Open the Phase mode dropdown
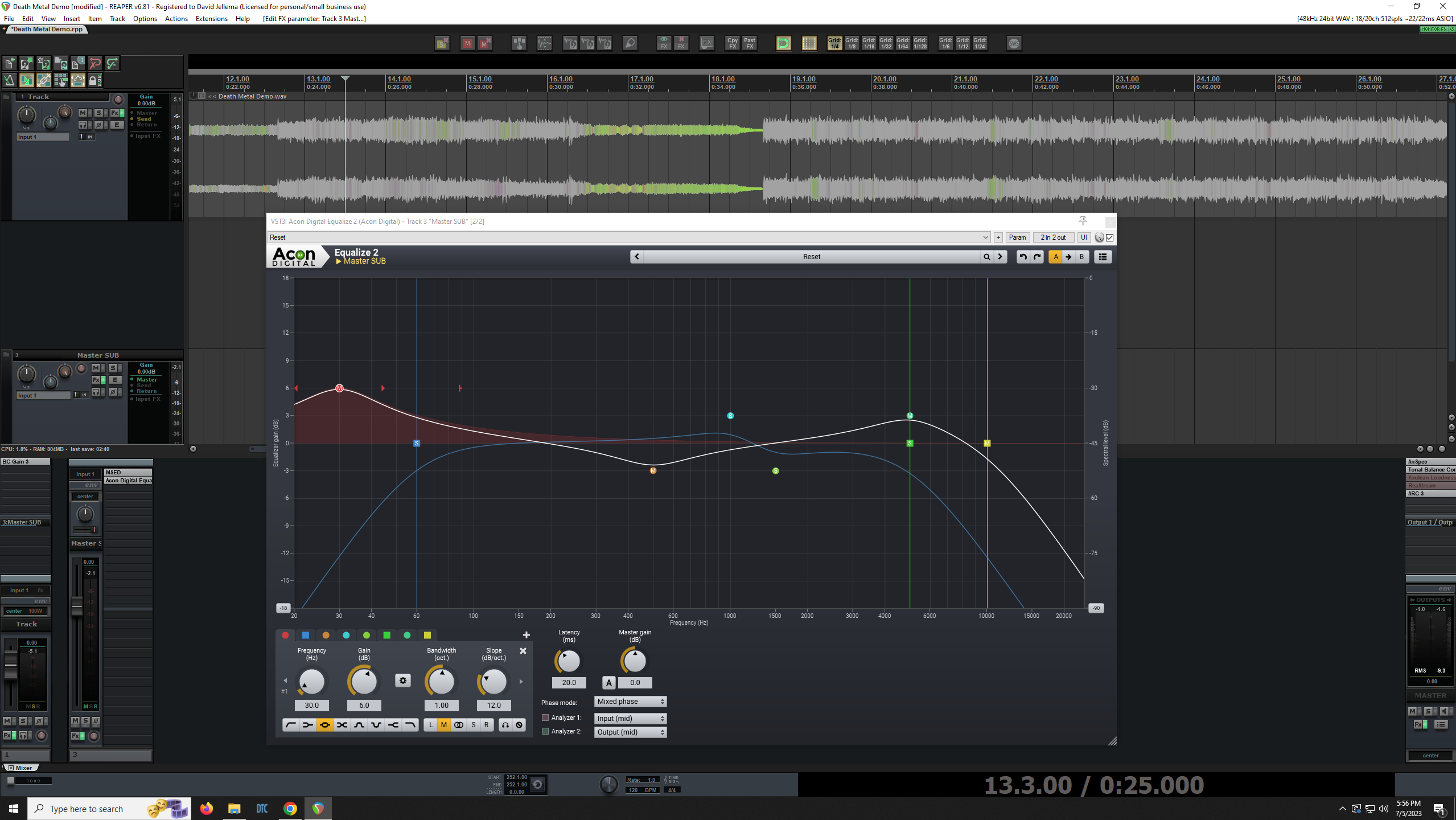The height and width of the screenshot is (820, 1456). pos(630,702)
